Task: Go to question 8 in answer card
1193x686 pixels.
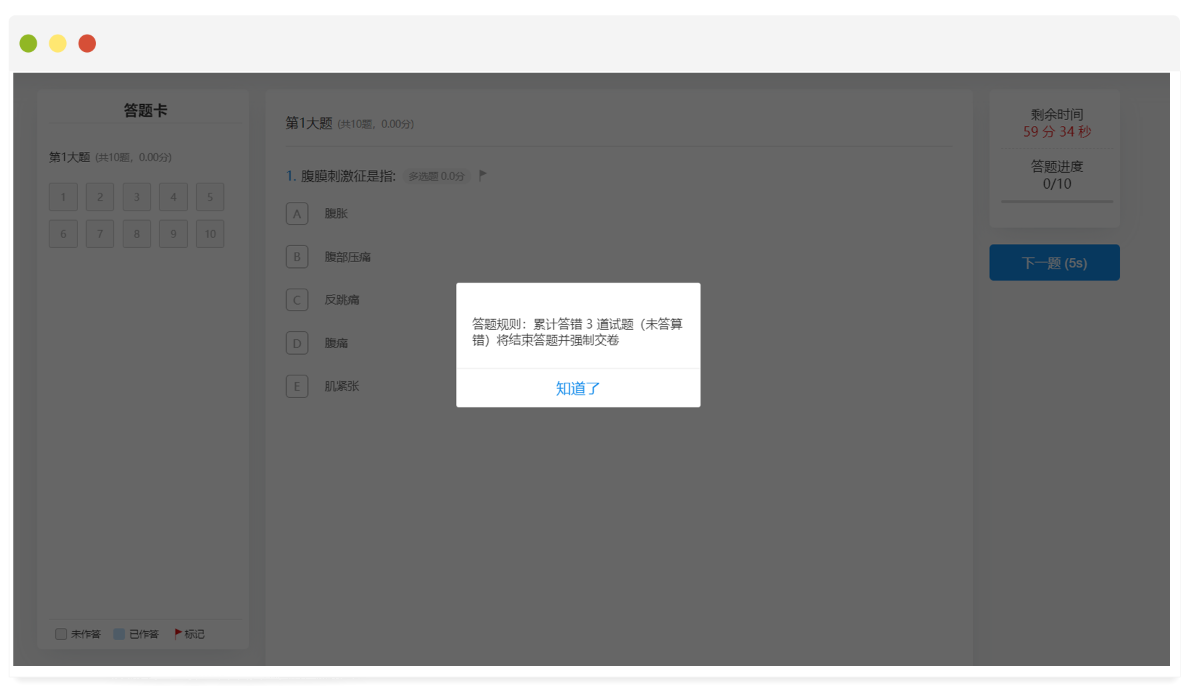Action: click(x=137, y=234)
